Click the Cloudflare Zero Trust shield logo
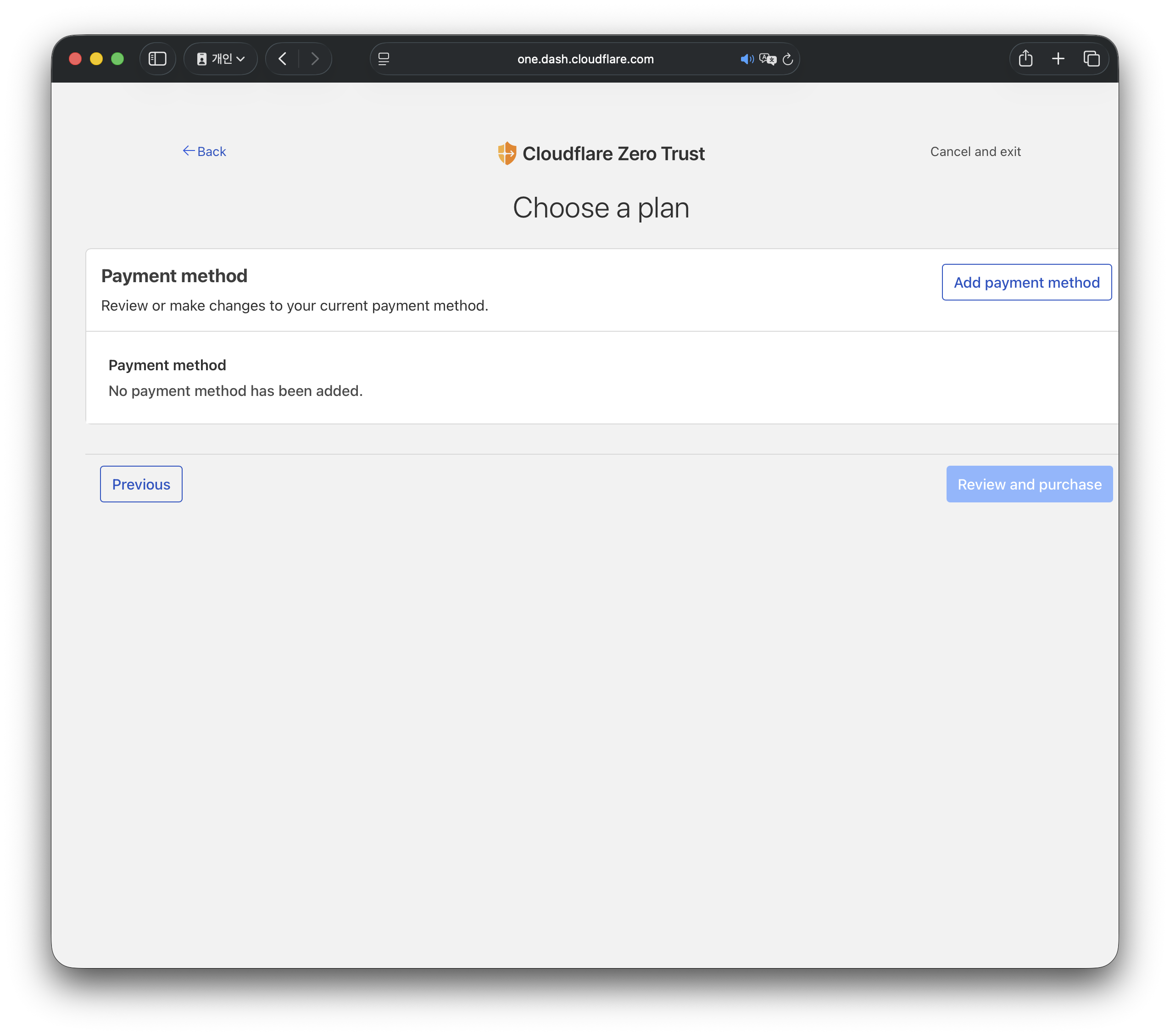Viewport: 1170px width, 1036px height. click(507, 153)
